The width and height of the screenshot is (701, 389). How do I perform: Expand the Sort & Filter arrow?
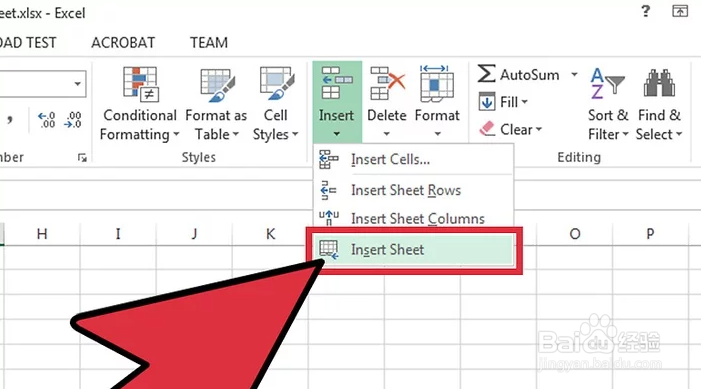click(x=625, y=134)
